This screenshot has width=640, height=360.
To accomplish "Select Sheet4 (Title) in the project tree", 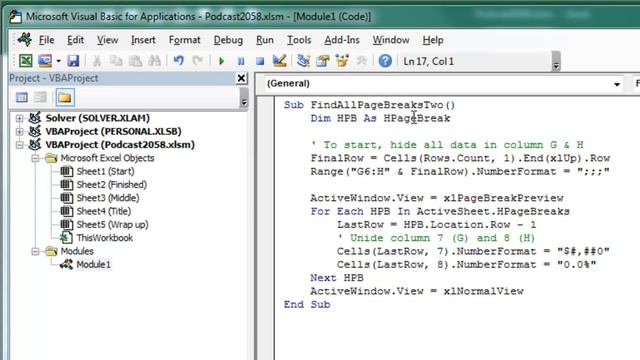I will pos(104,211).
